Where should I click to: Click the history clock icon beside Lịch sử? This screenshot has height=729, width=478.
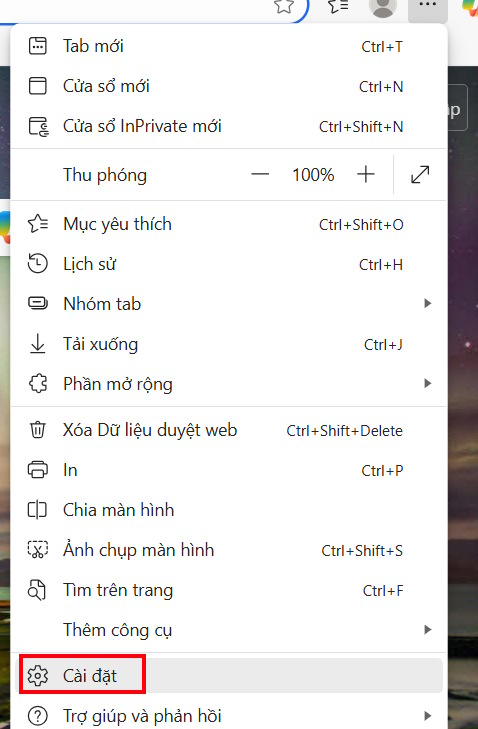[x=38, y=264]
